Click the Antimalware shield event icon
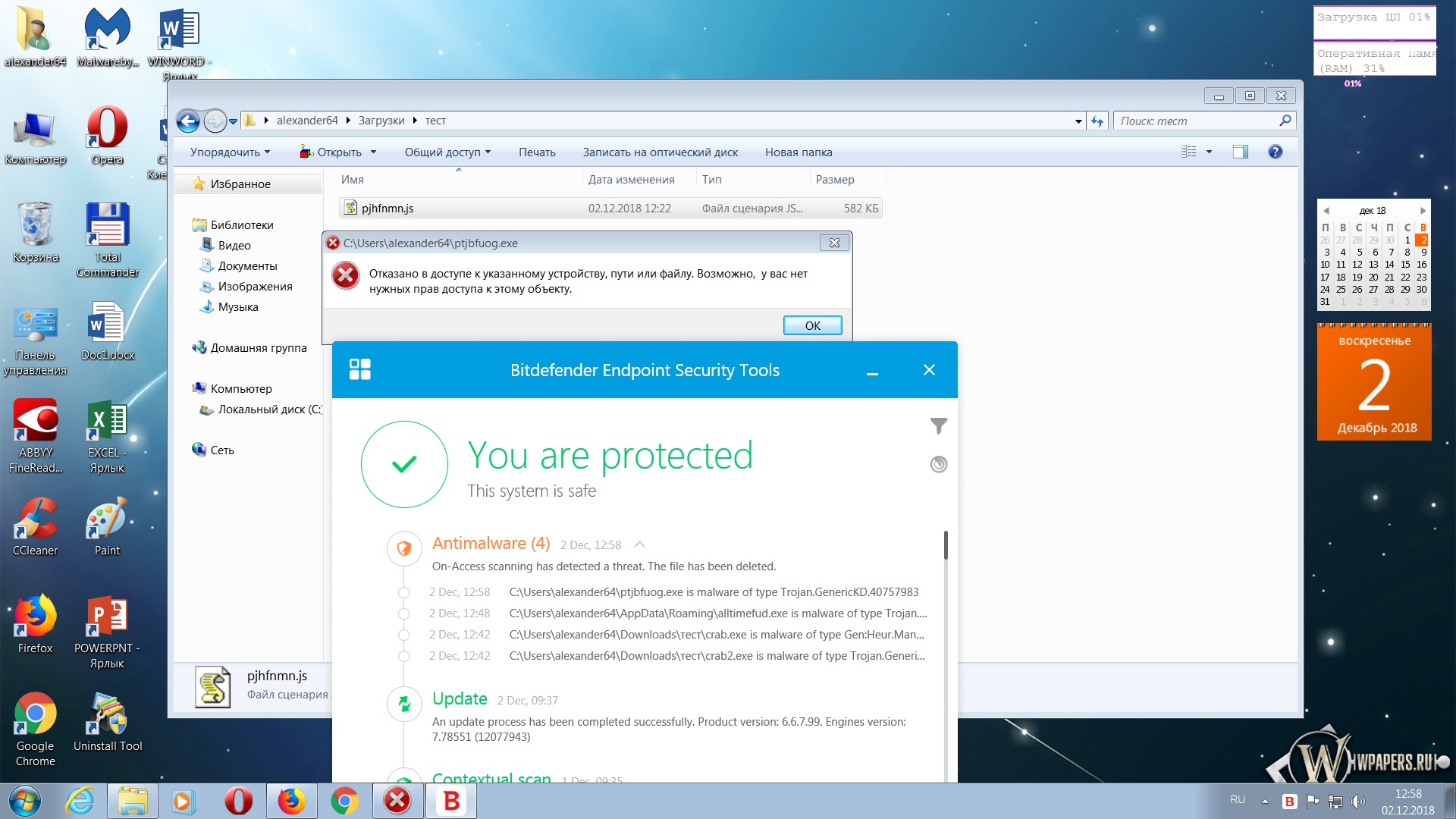Screen dimensions: 1456x819 (x=404, y=548)
